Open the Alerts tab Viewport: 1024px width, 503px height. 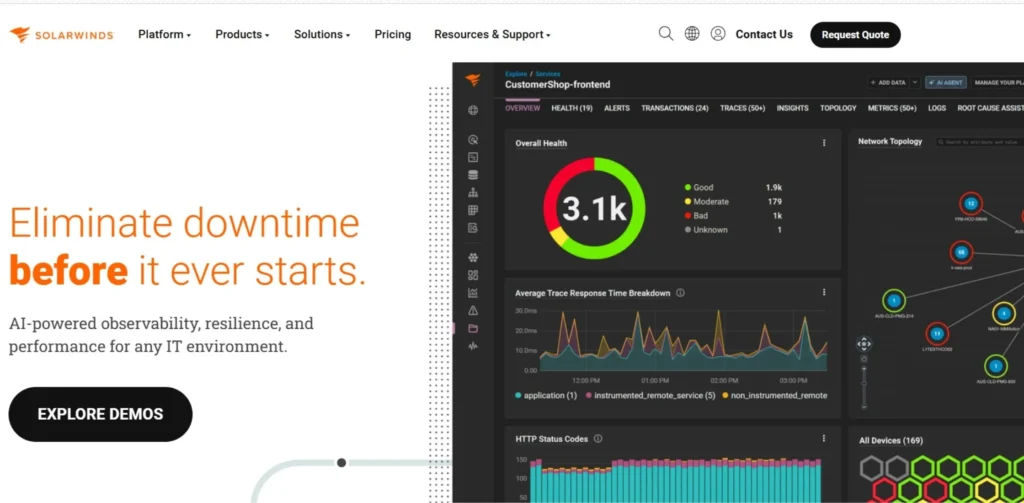[616, 108]
